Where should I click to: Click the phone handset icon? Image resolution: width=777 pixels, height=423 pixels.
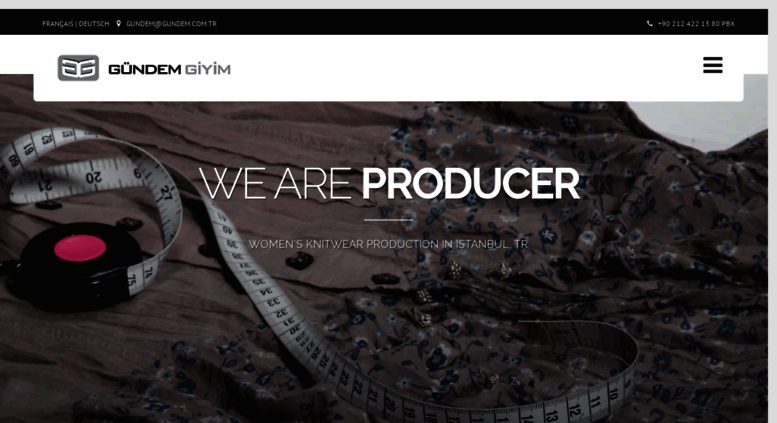click(650, 23)
